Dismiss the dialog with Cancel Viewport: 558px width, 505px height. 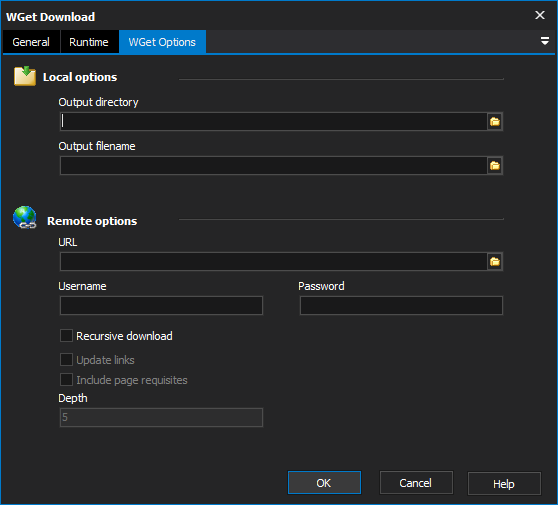416,483
